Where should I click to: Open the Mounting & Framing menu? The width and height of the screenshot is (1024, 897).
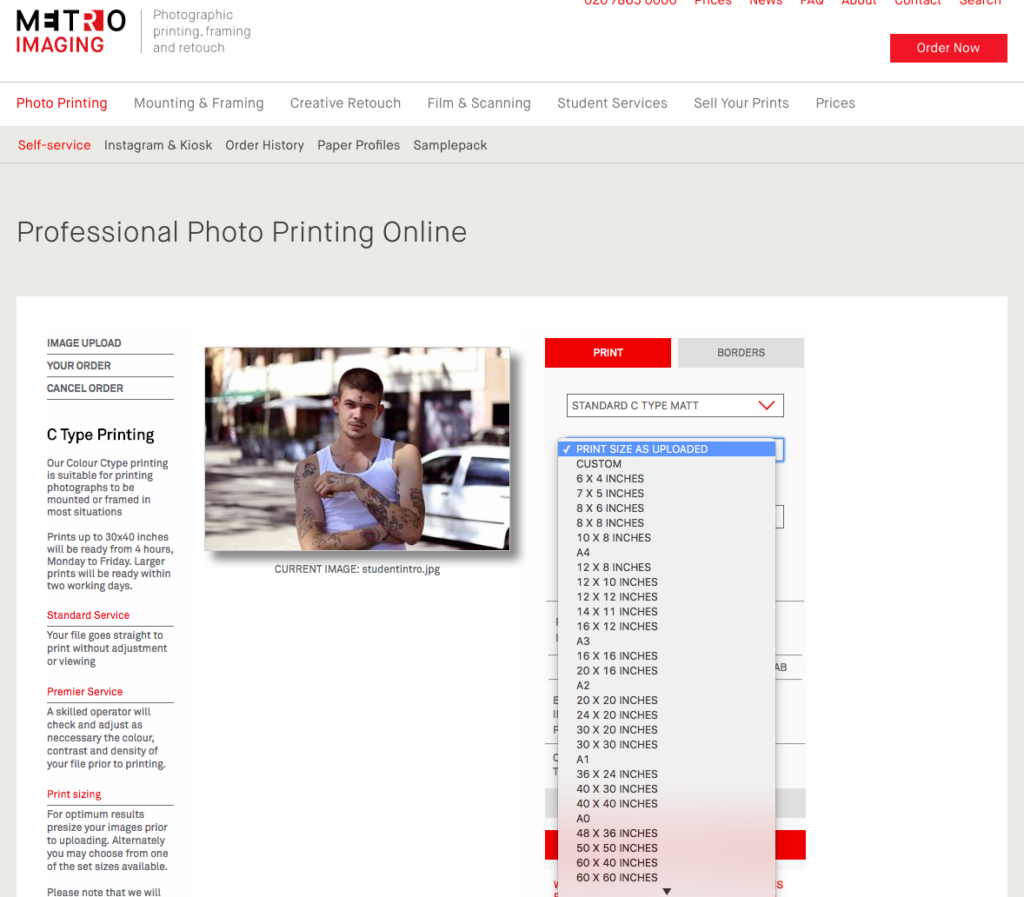point(198,103)
